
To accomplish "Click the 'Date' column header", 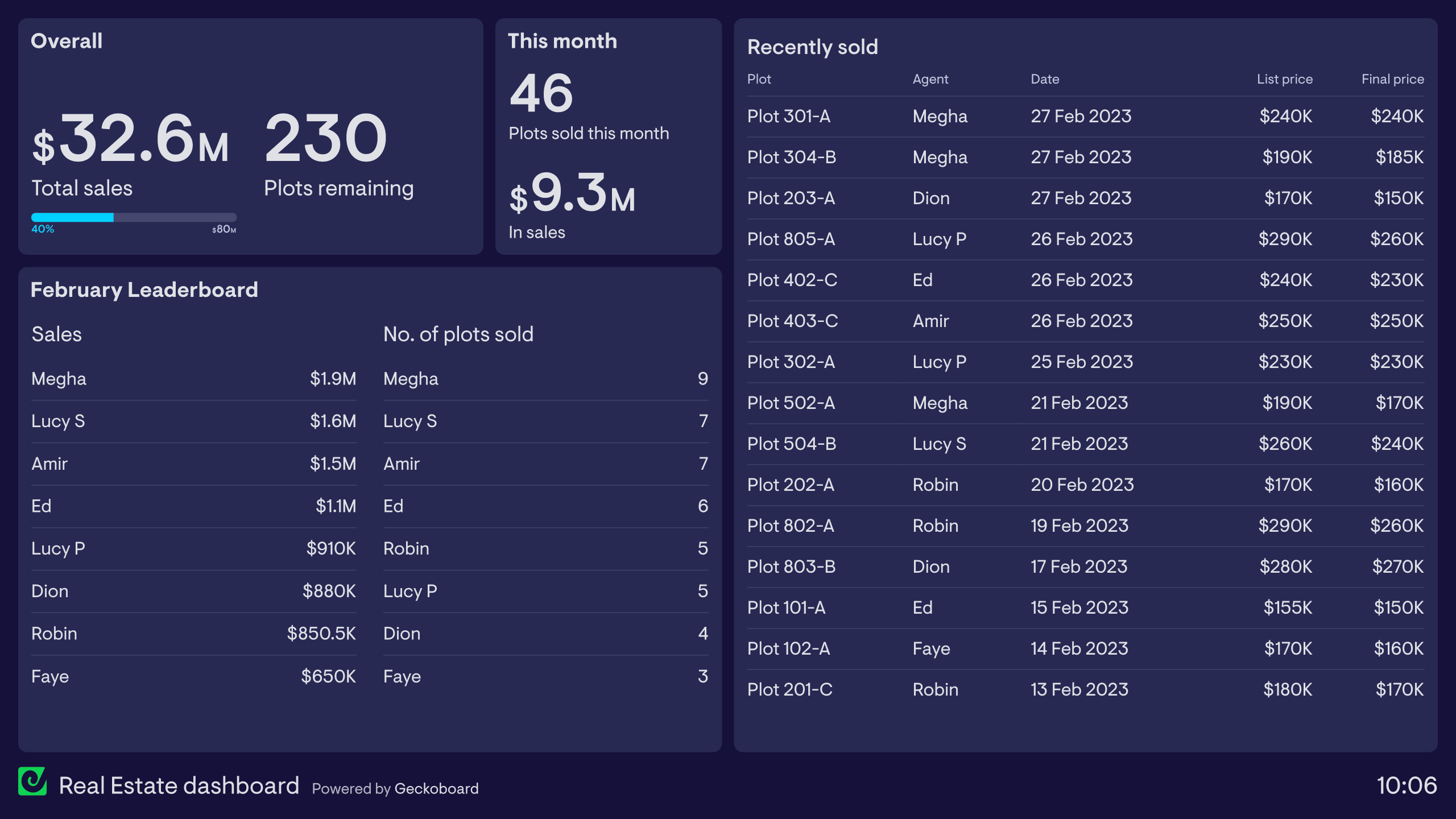I will click(1045, 79).
